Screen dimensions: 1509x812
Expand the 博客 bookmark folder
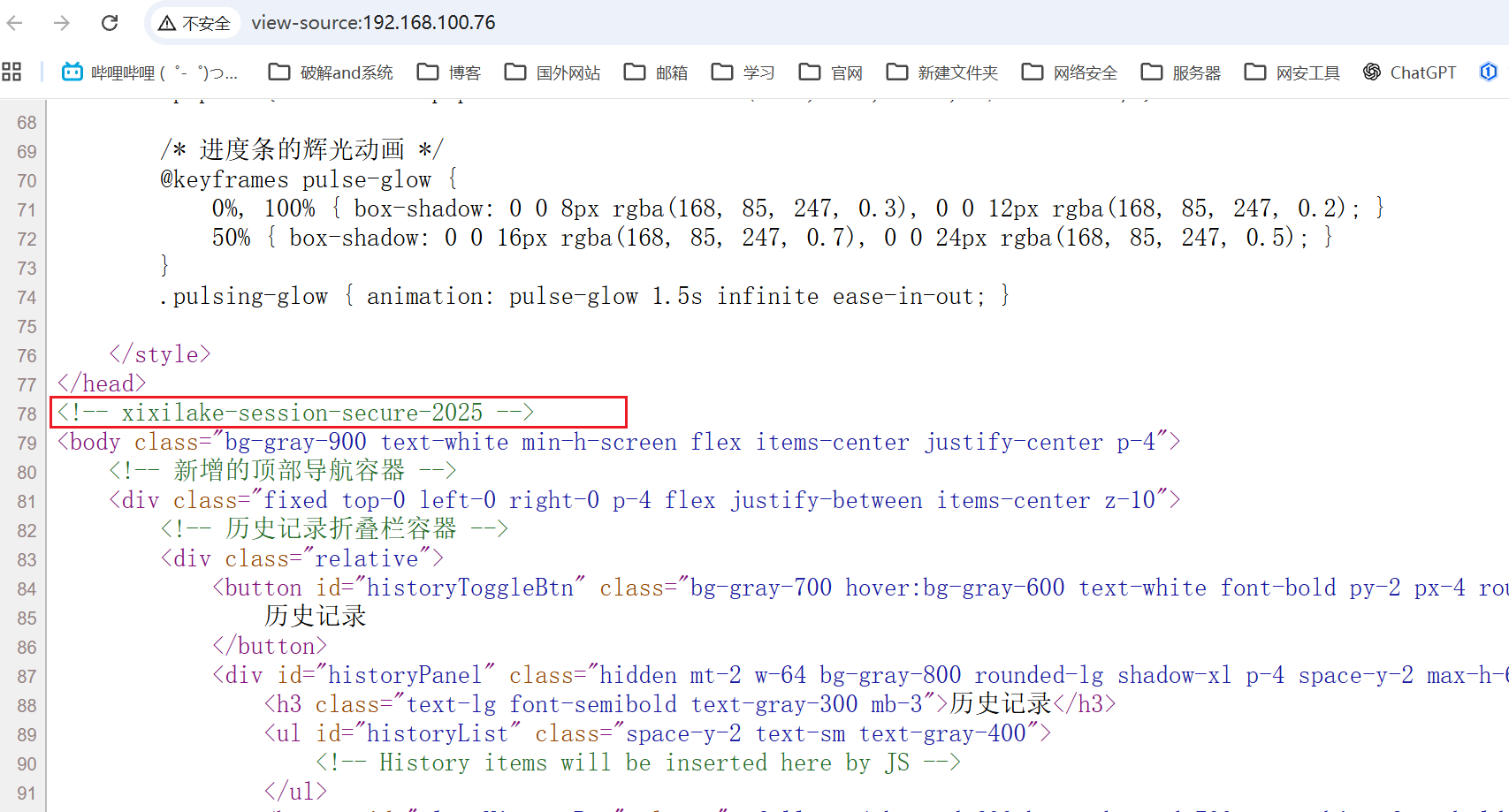tap(449, 72)
